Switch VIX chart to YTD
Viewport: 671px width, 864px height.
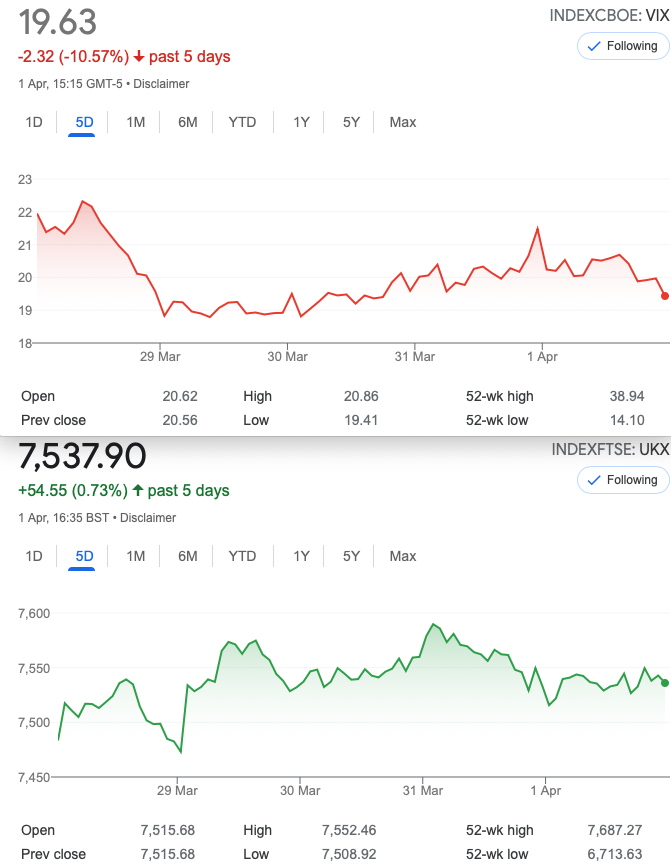[x=242, y=122]
